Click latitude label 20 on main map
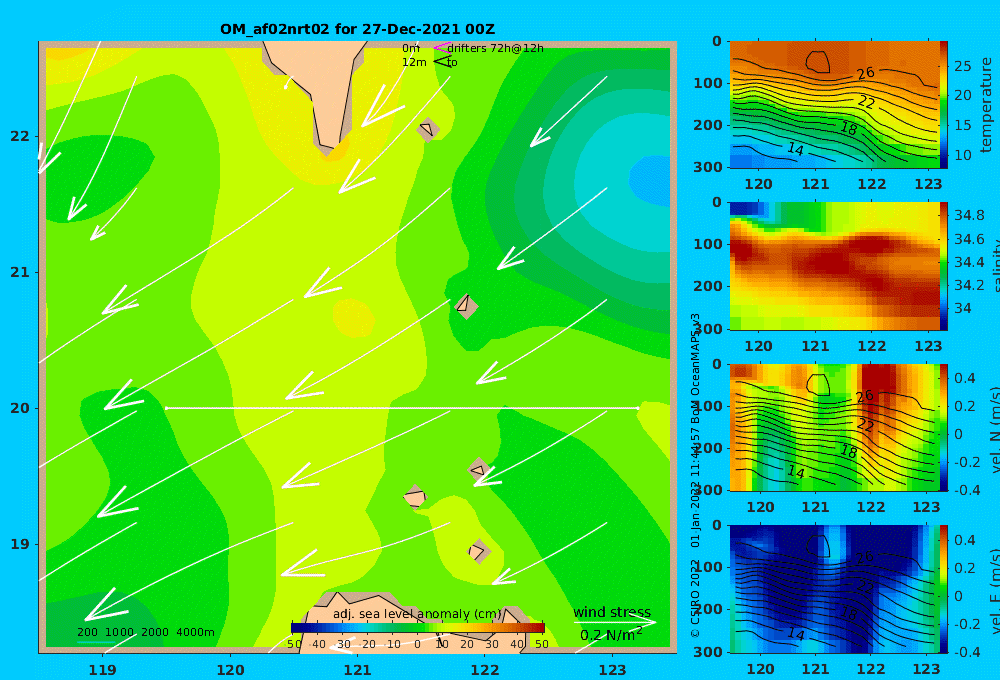The width and height of the screenshot is (1000, 680). pos(20,408)
